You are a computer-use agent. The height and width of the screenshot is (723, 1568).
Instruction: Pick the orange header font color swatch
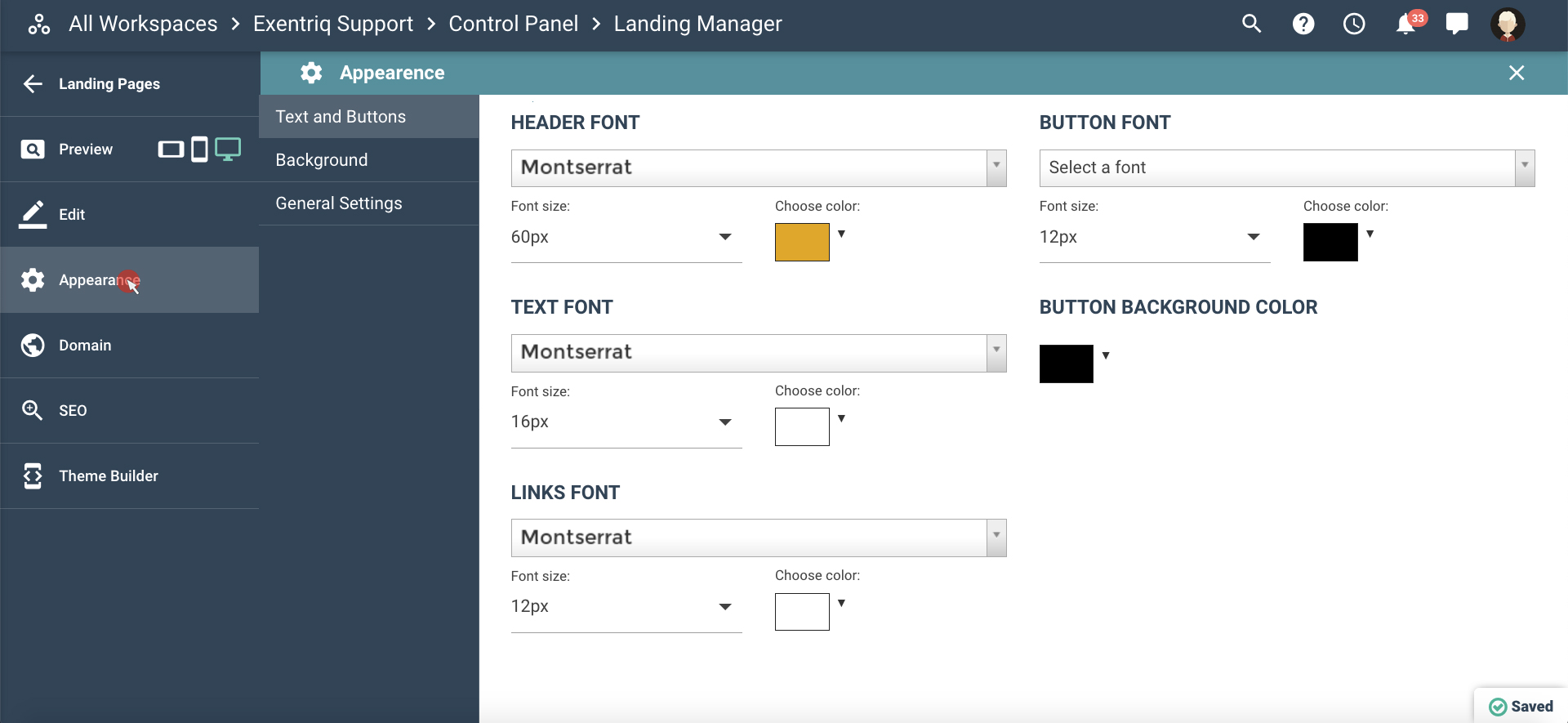click(802, 242)
